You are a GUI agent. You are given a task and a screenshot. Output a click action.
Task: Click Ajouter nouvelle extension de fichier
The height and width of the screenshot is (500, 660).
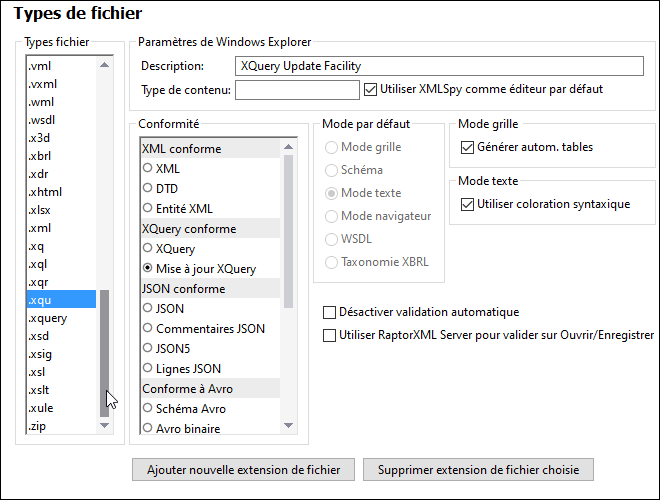pyautogui.click(x=243, y=468)
